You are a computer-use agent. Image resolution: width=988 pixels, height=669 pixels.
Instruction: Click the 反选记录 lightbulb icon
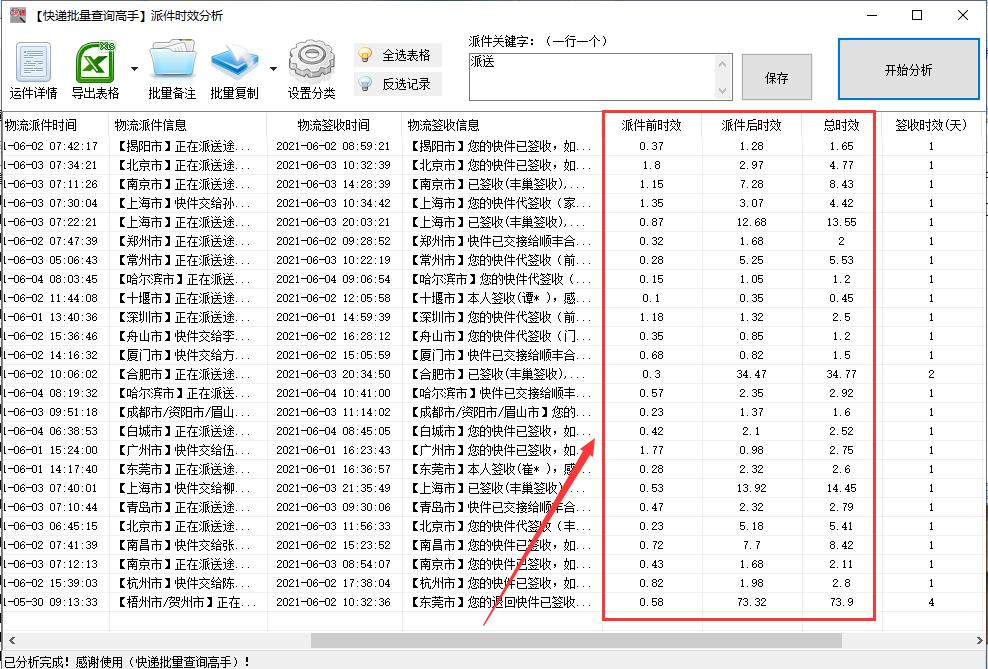click(x=365, y=84)
